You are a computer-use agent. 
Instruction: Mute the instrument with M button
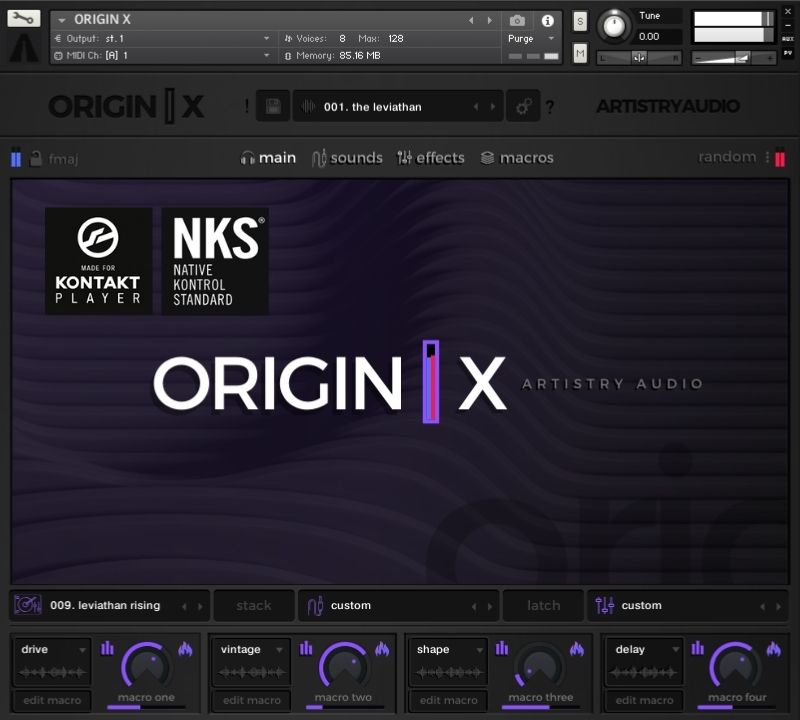pyautogui.click(x=580, y=51)
